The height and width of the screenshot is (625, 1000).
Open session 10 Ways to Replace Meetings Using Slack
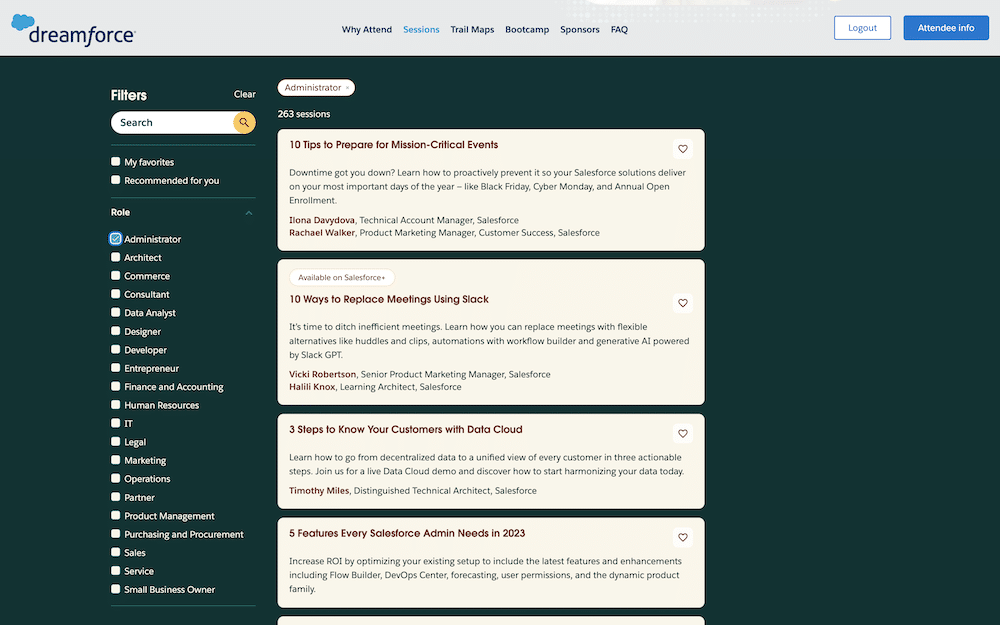click(389, 299)
